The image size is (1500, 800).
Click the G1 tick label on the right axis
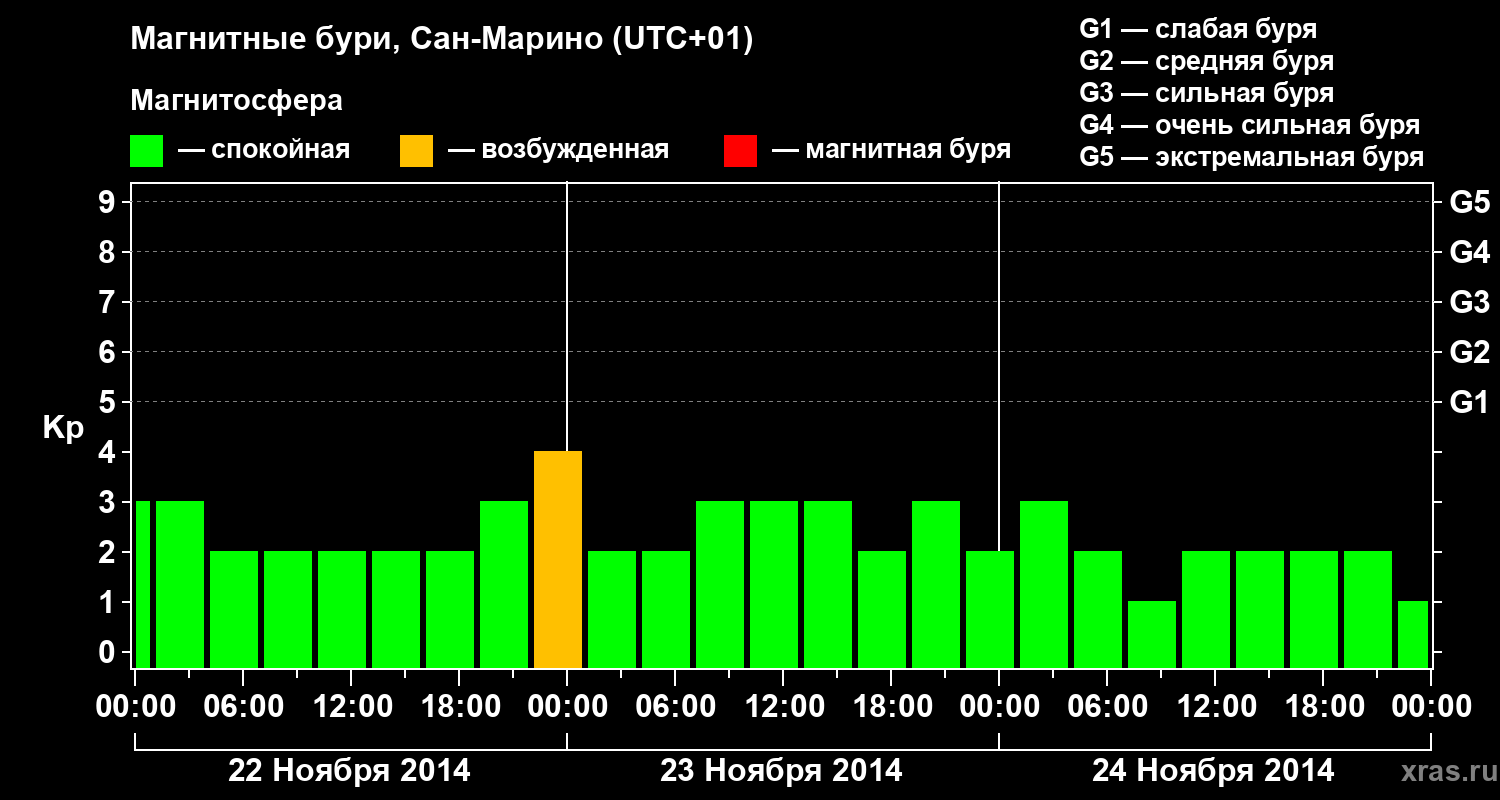tap(1470, 402)
